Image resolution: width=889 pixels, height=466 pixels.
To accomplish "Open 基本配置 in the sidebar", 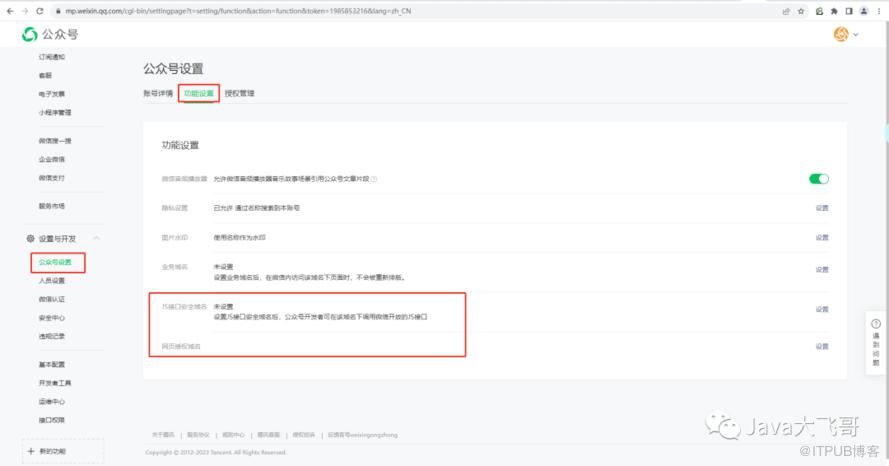I will [x=52, y=365].
